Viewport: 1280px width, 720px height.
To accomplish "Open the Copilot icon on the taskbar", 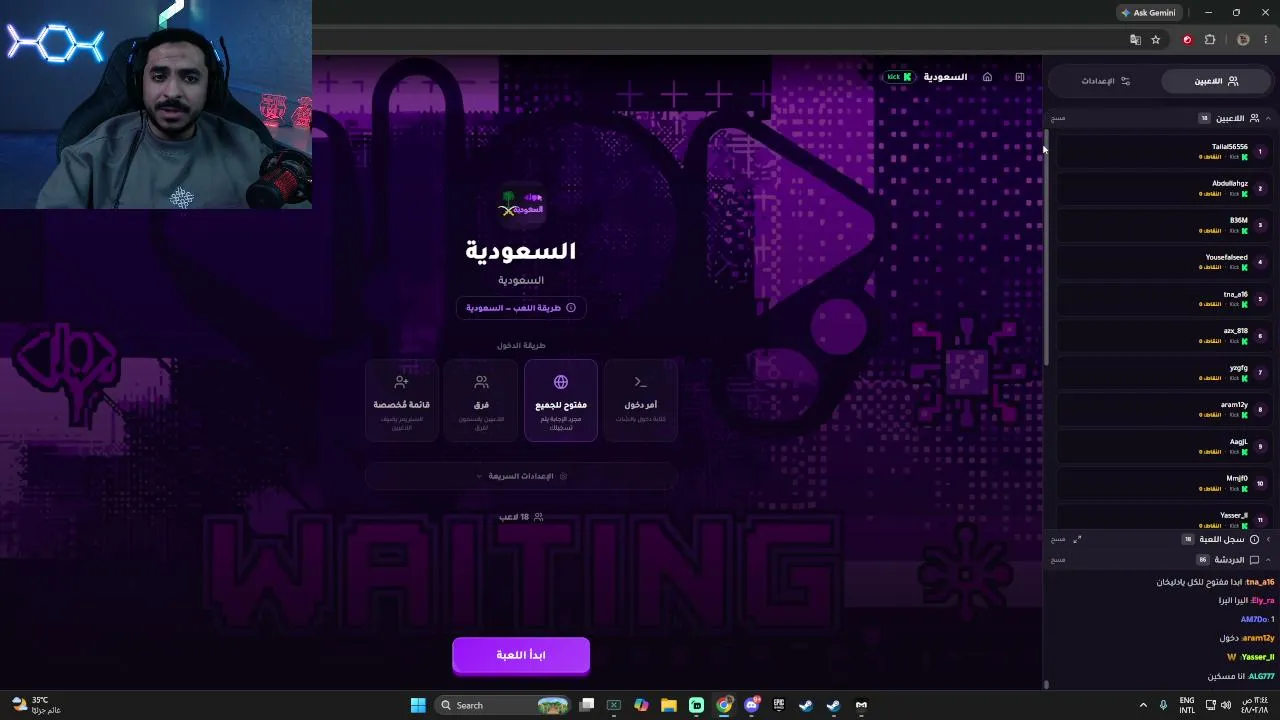I will 641,705.
